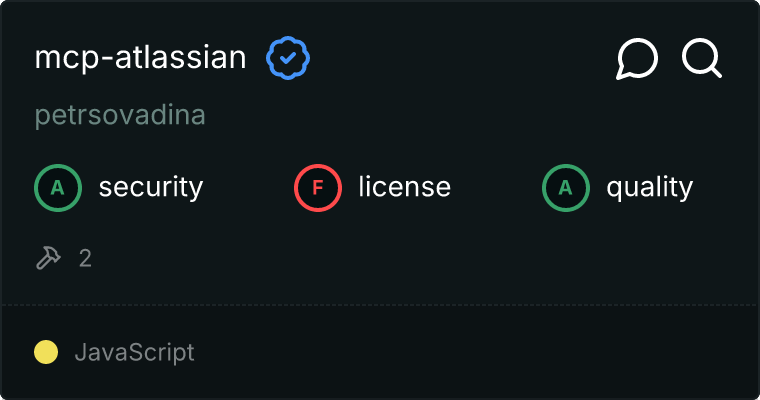760x400 pixels.
Task: Click the yellow JavaScript language dot
Action: point(46,352)
